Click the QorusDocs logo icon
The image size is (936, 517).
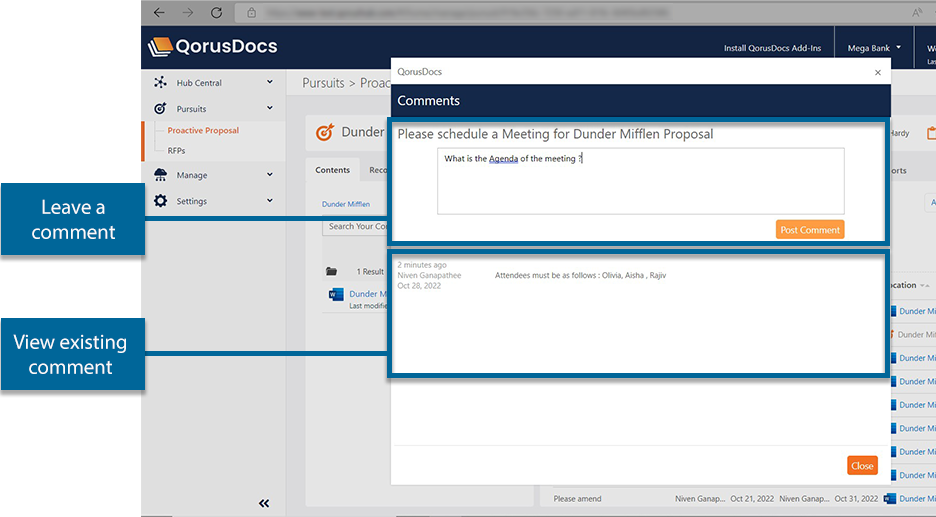tap(160, 47)
